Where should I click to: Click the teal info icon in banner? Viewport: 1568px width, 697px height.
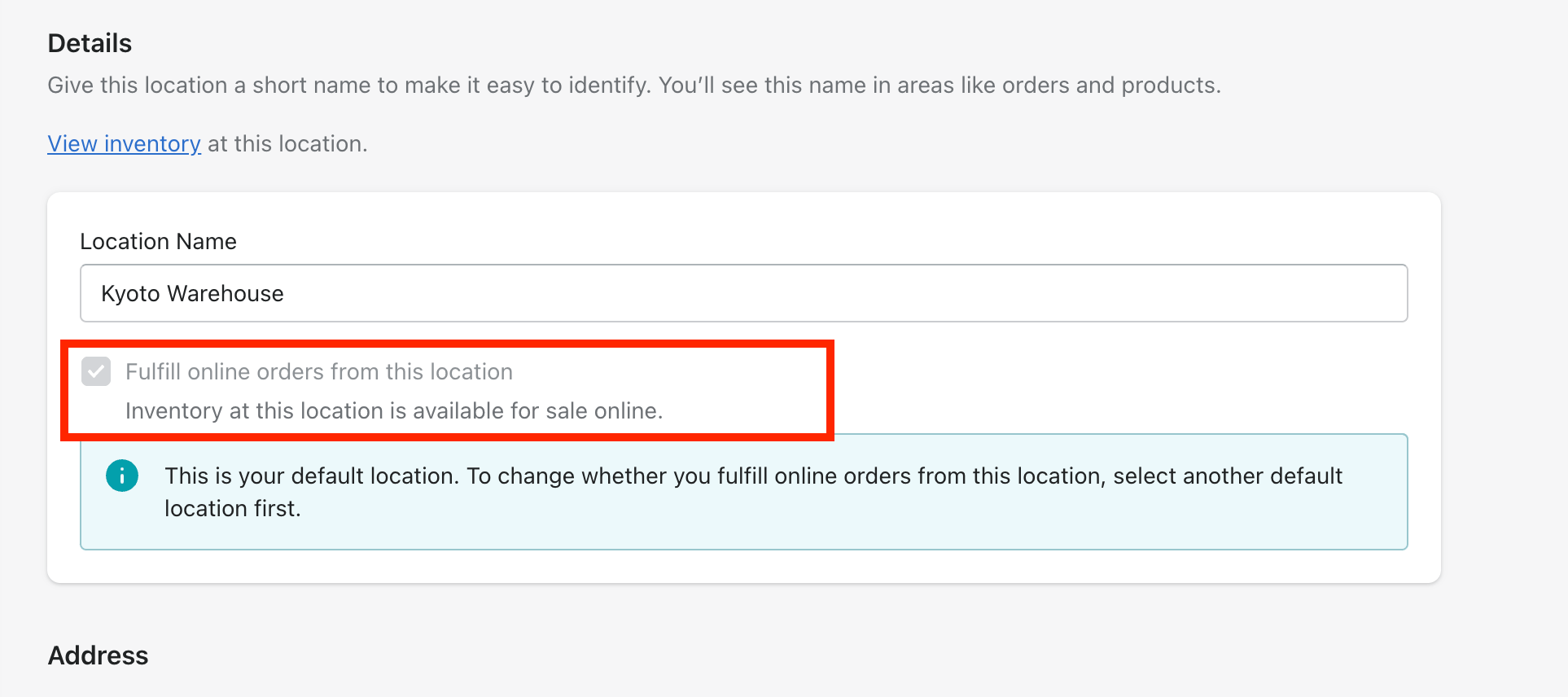point(122,476)
